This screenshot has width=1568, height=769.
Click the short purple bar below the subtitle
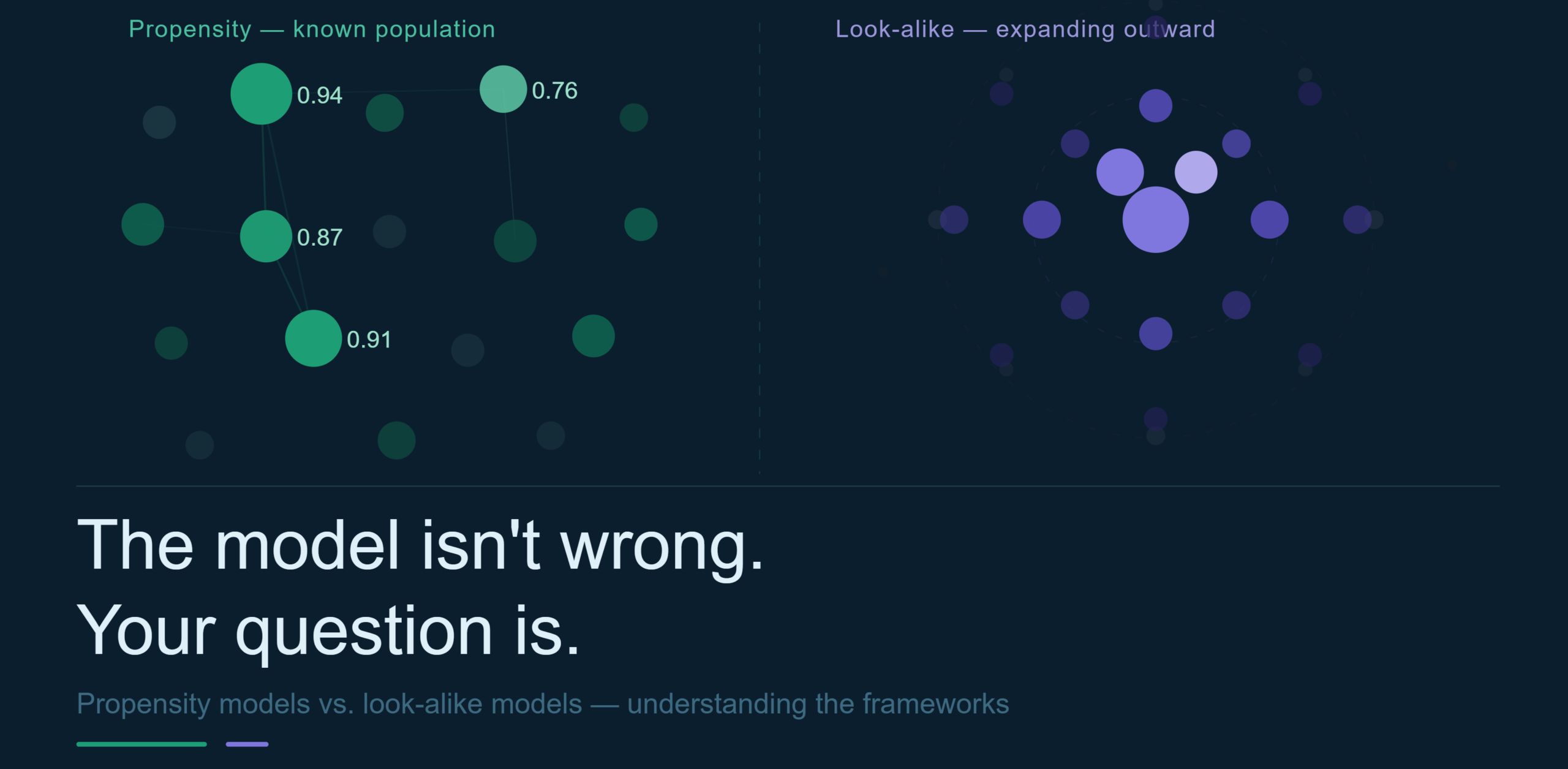click(x=247, y=744)
